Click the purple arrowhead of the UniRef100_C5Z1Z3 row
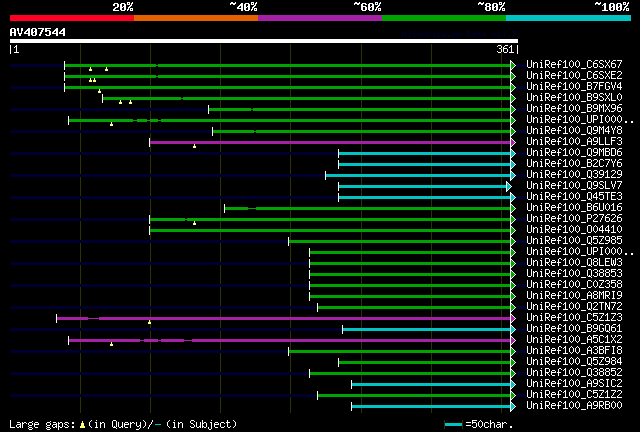 (513, 318)
